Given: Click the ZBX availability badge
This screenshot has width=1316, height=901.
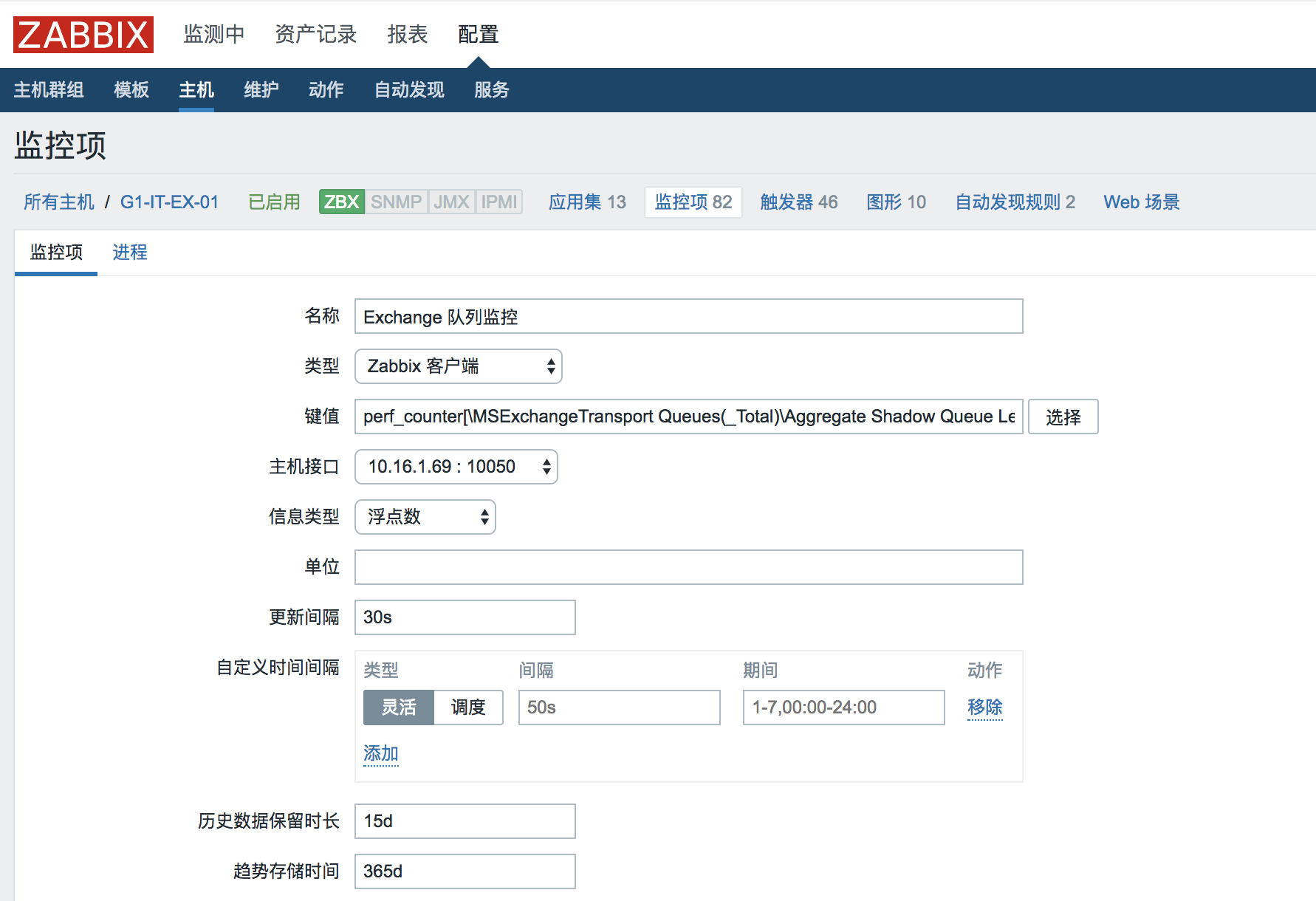Looking at the screenshot, I should [342, 202].
